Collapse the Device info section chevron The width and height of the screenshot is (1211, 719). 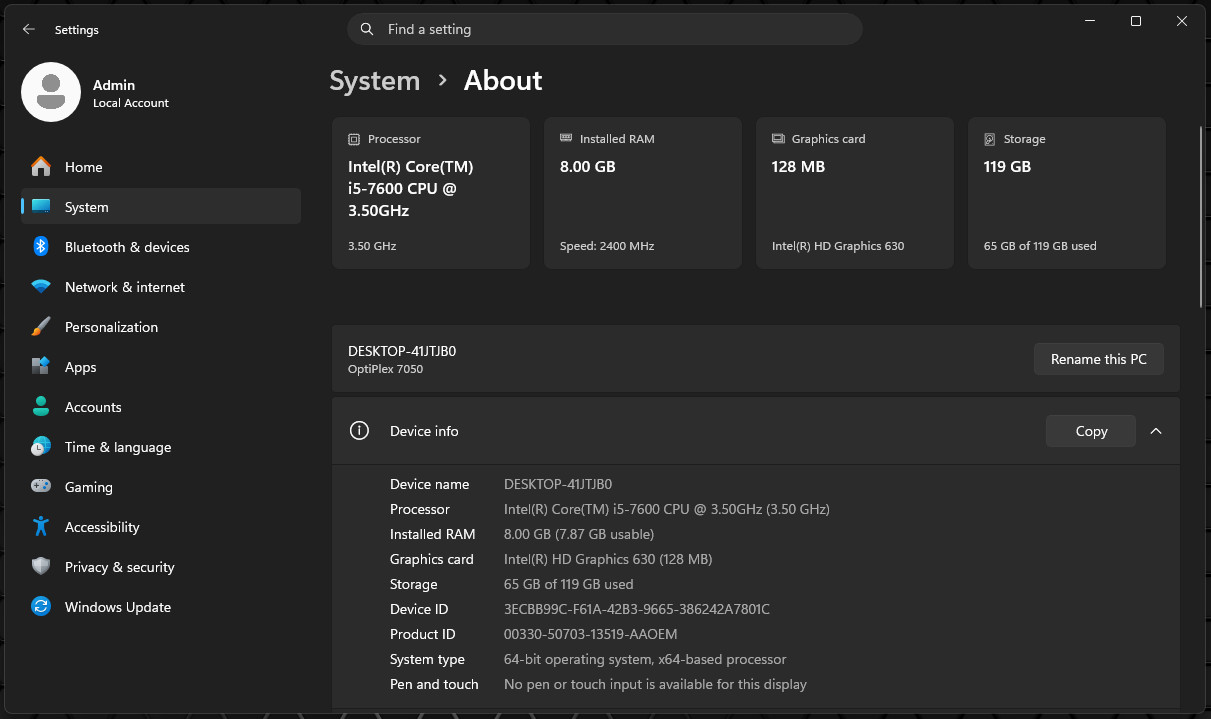[x=1156, y=431]
